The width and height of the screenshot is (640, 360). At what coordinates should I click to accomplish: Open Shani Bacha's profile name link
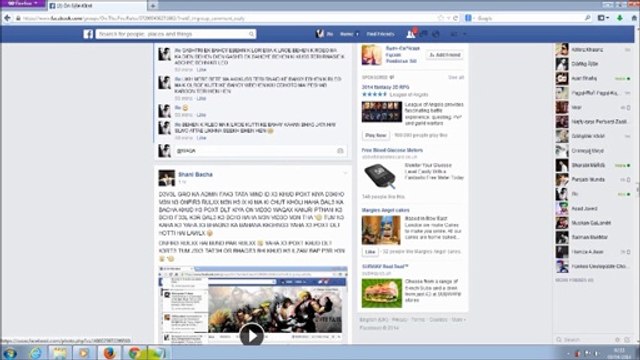195,174
